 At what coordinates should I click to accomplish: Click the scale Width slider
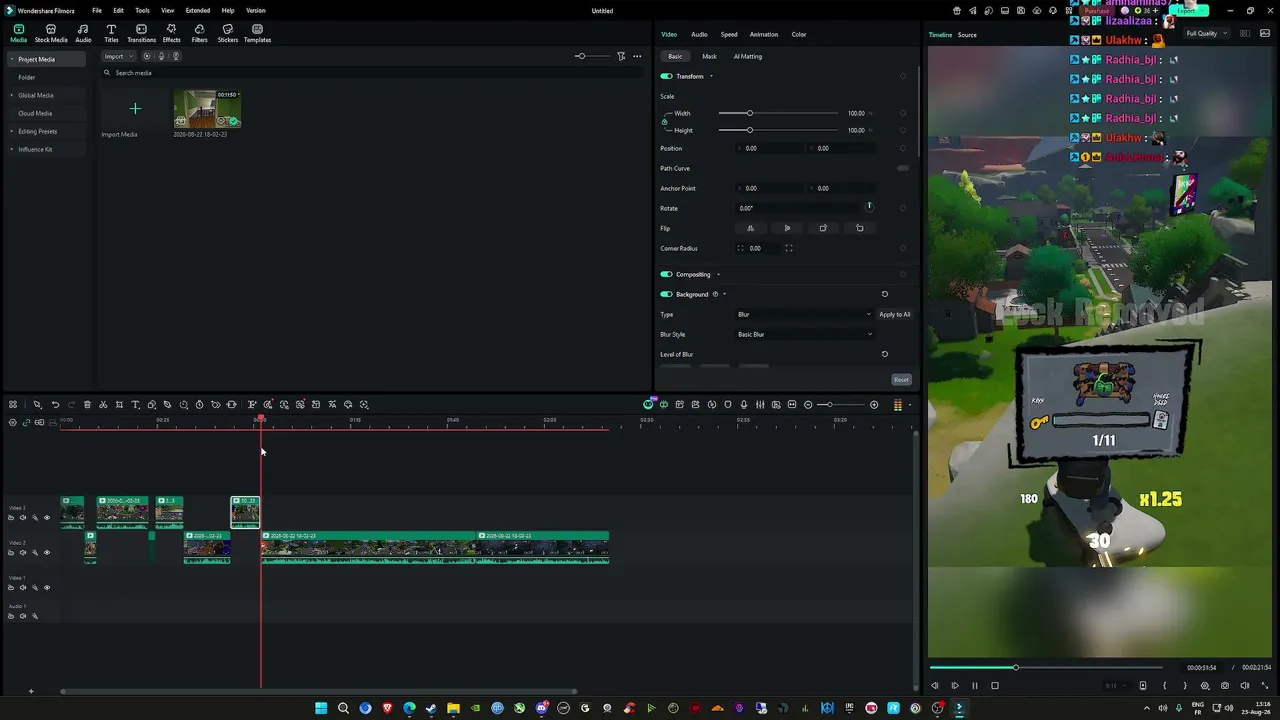point(779,113)
